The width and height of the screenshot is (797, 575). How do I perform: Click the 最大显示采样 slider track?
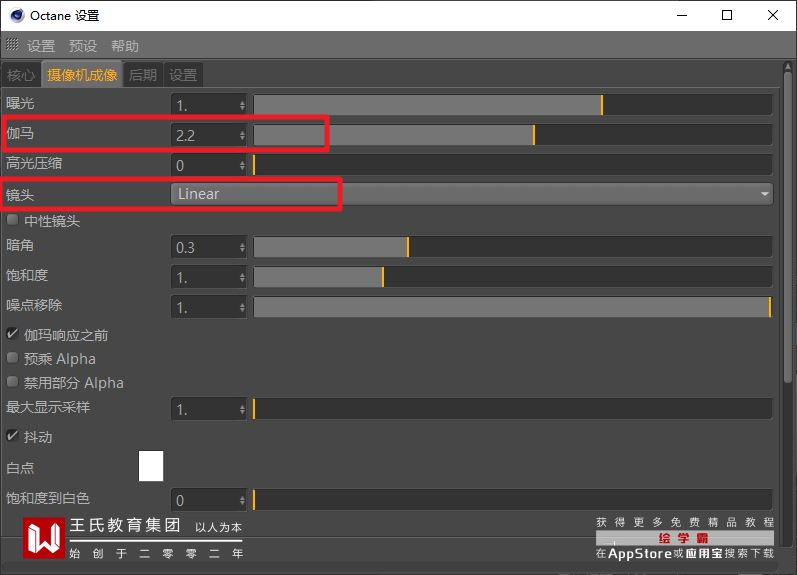point(513,409)
